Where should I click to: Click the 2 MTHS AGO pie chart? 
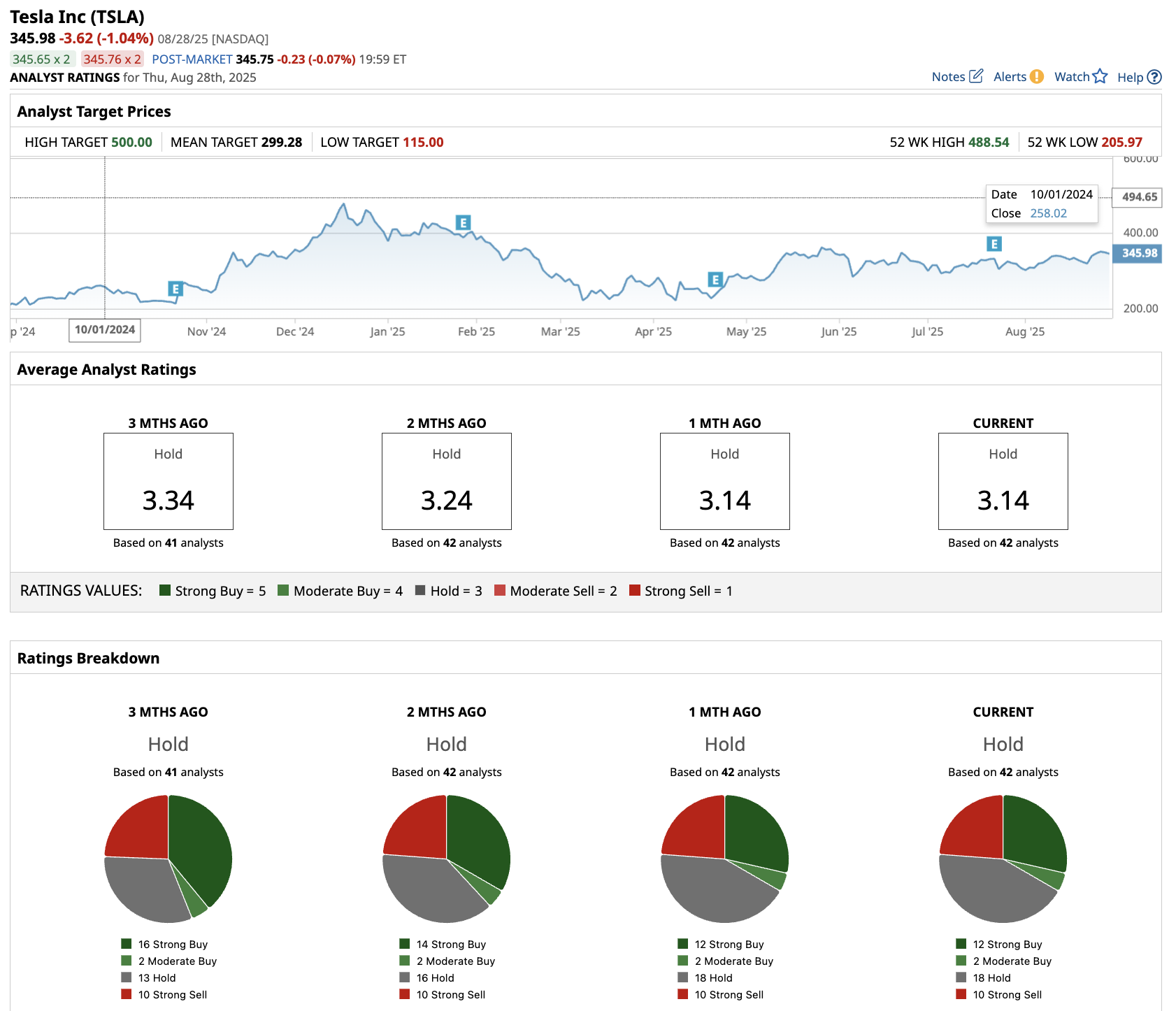tap(447, 859)
